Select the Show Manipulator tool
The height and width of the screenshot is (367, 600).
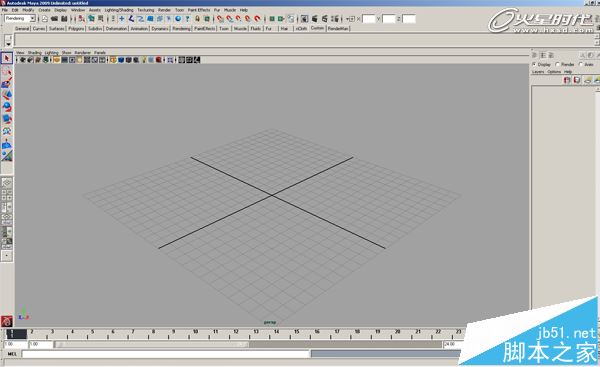[x=7, y=156]
